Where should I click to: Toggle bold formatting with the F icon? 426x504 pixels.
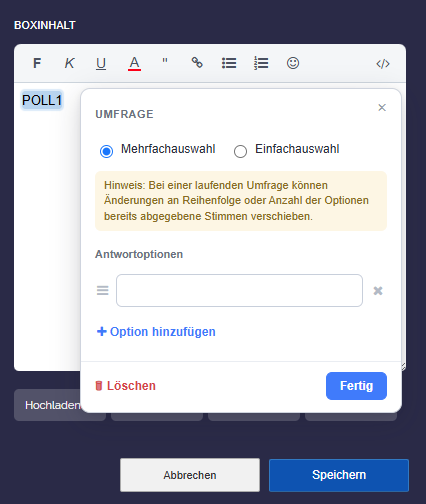tap(37, 63)
